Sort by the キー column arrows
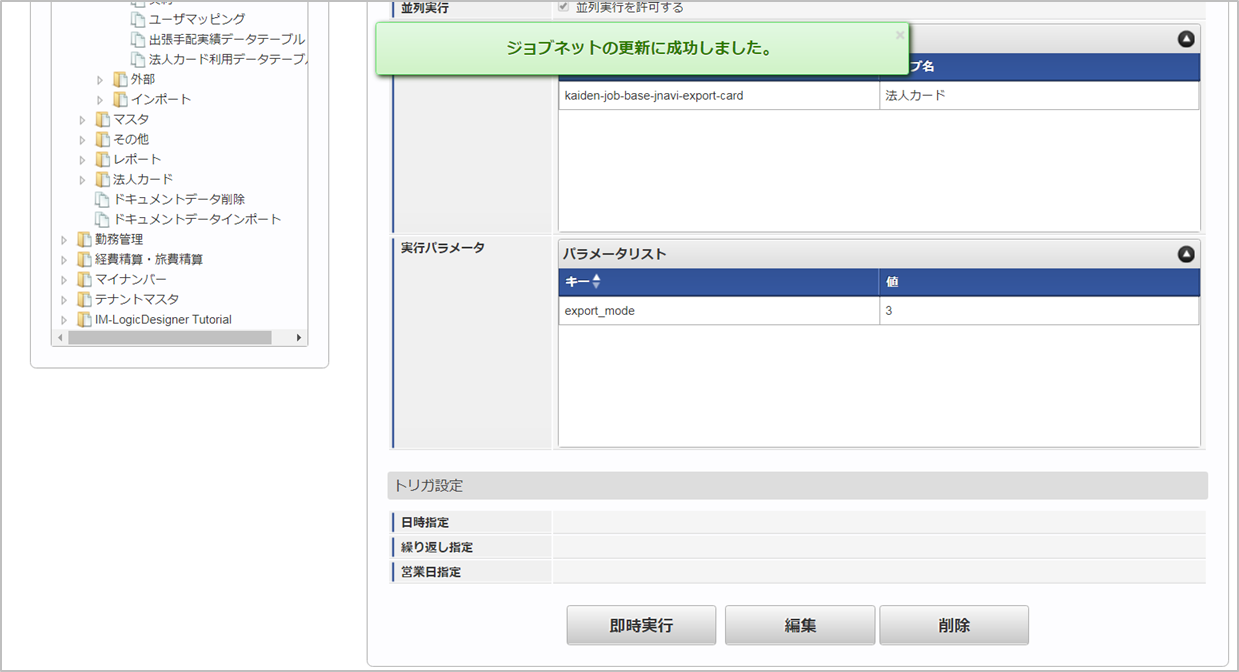Image resolution: width=1239 pixels, height=672 pixels. point(596,282)
